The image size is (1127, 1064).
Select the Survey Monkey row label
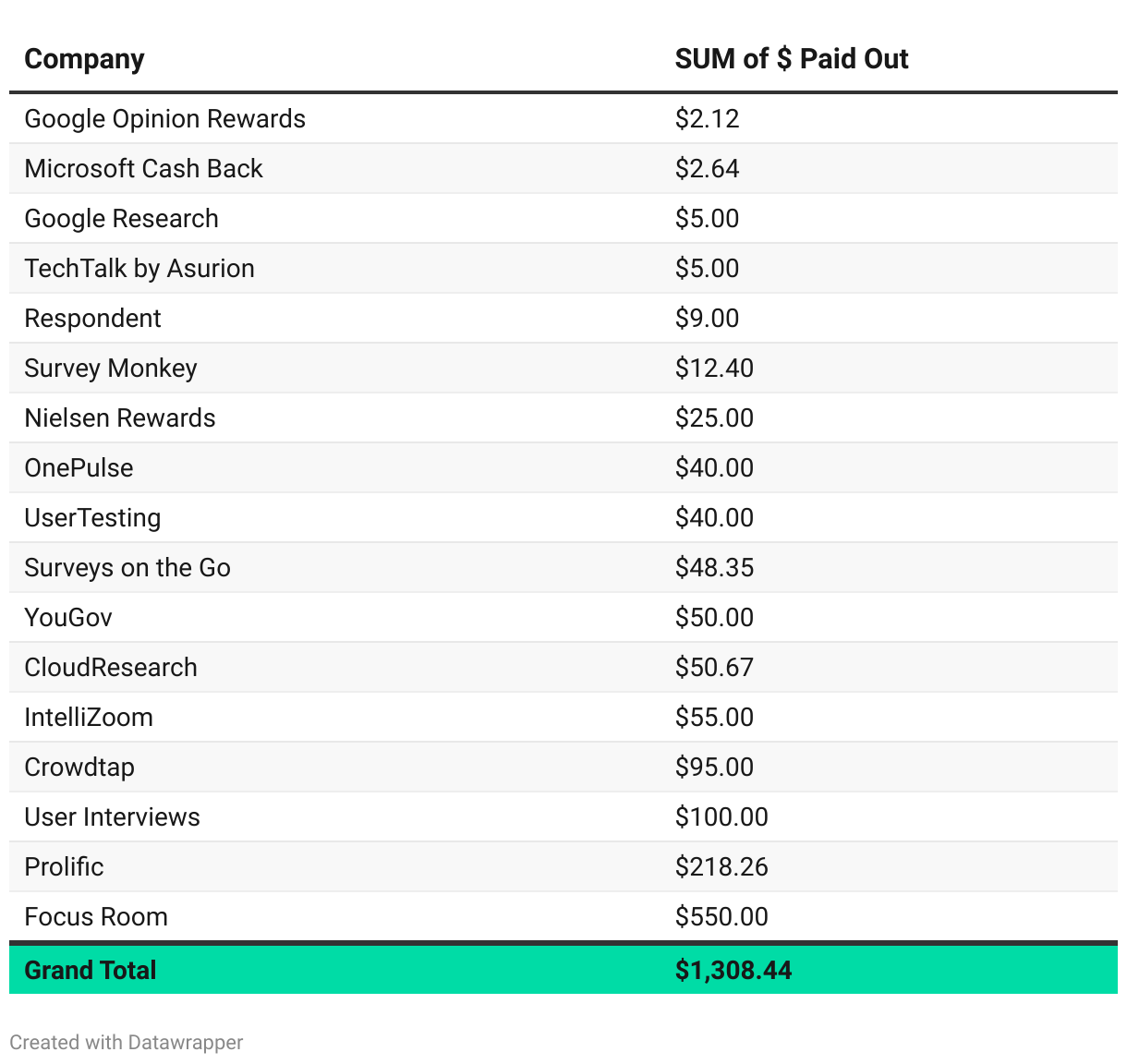pyautogui.click(x=111, y=369)
